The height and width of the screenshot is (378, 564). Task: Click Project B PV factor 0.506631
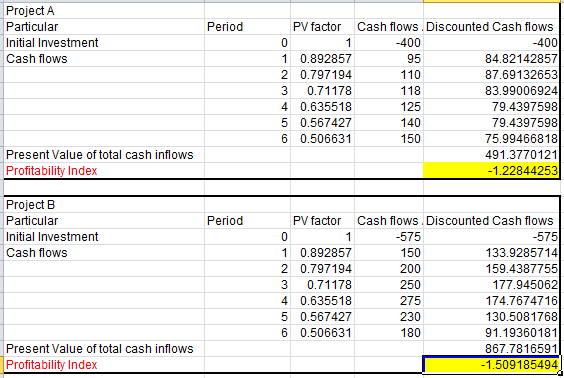(322, 333)
